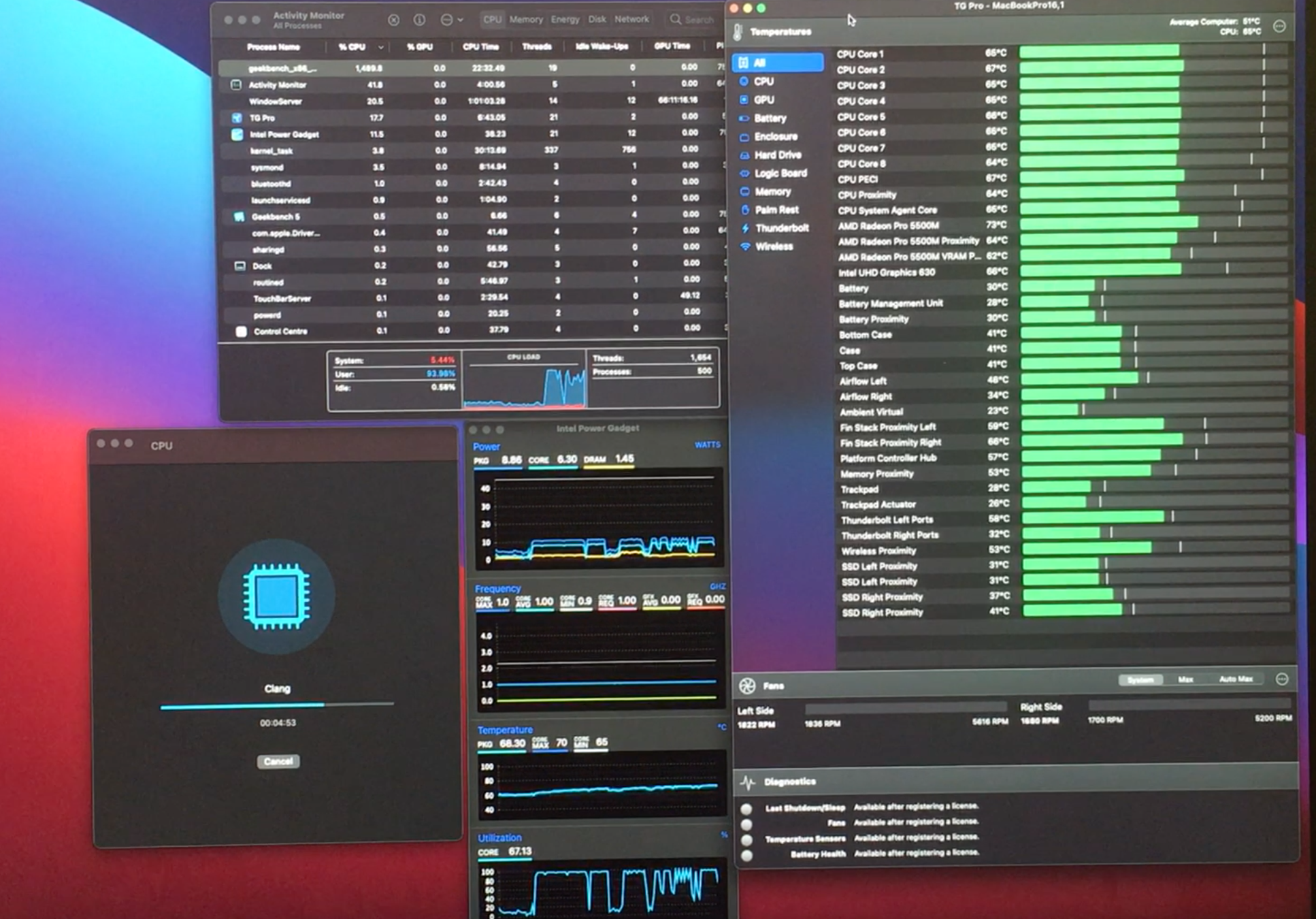The width and height of the screenshot is (1316, 919).
Task: Select CPU category in TG Pro sidebar
Action: click(x=763, y=81)
